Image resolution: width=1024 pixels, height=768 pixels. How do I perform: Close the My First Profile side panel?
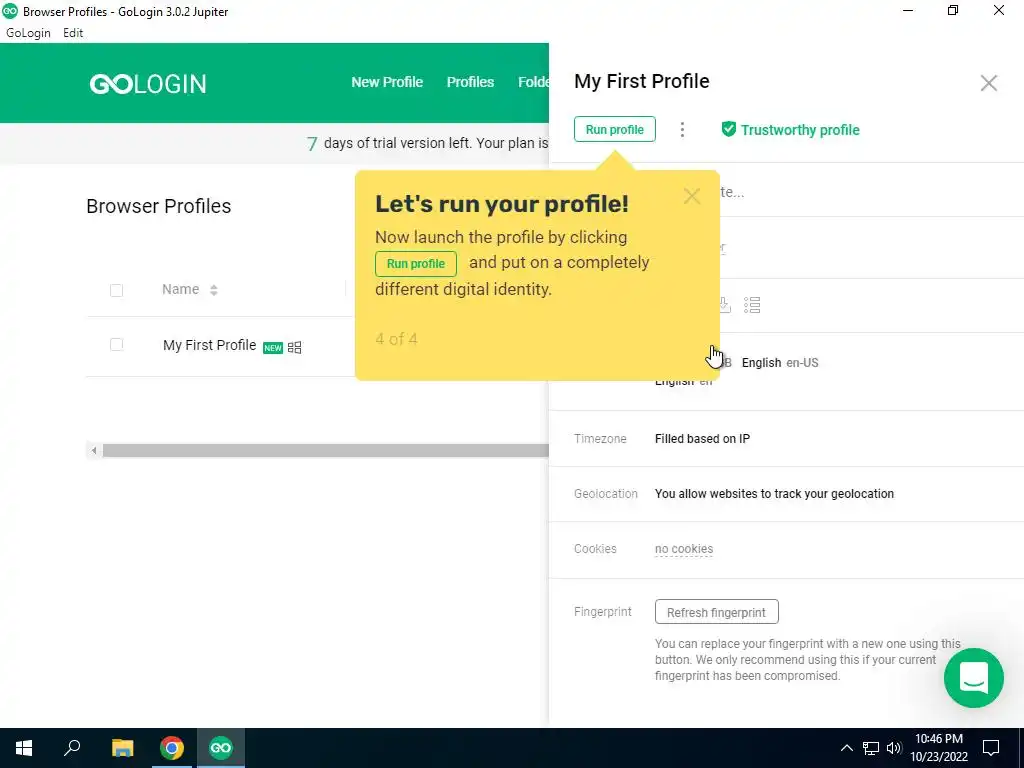pos(988,83)
